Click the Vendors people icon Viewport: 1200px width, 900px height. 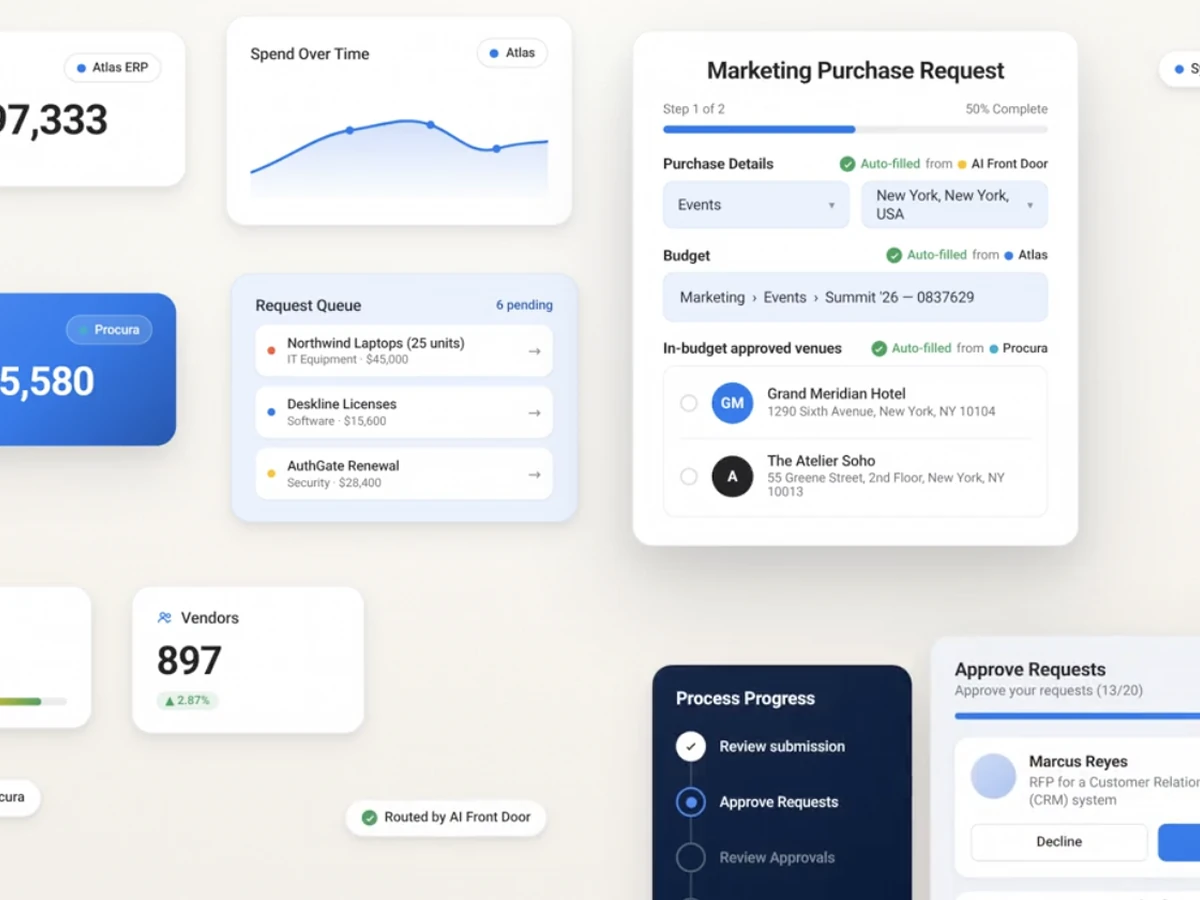click(165, 618)
